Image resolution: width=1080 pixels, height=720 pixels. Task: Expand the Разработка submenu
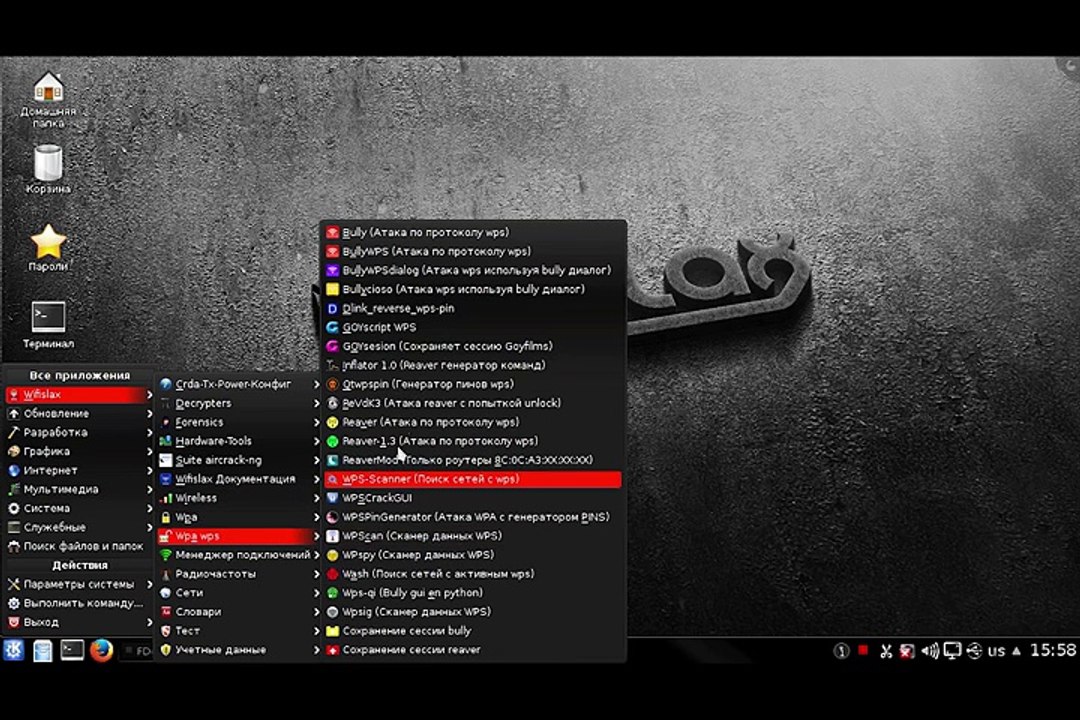point(79,432)
